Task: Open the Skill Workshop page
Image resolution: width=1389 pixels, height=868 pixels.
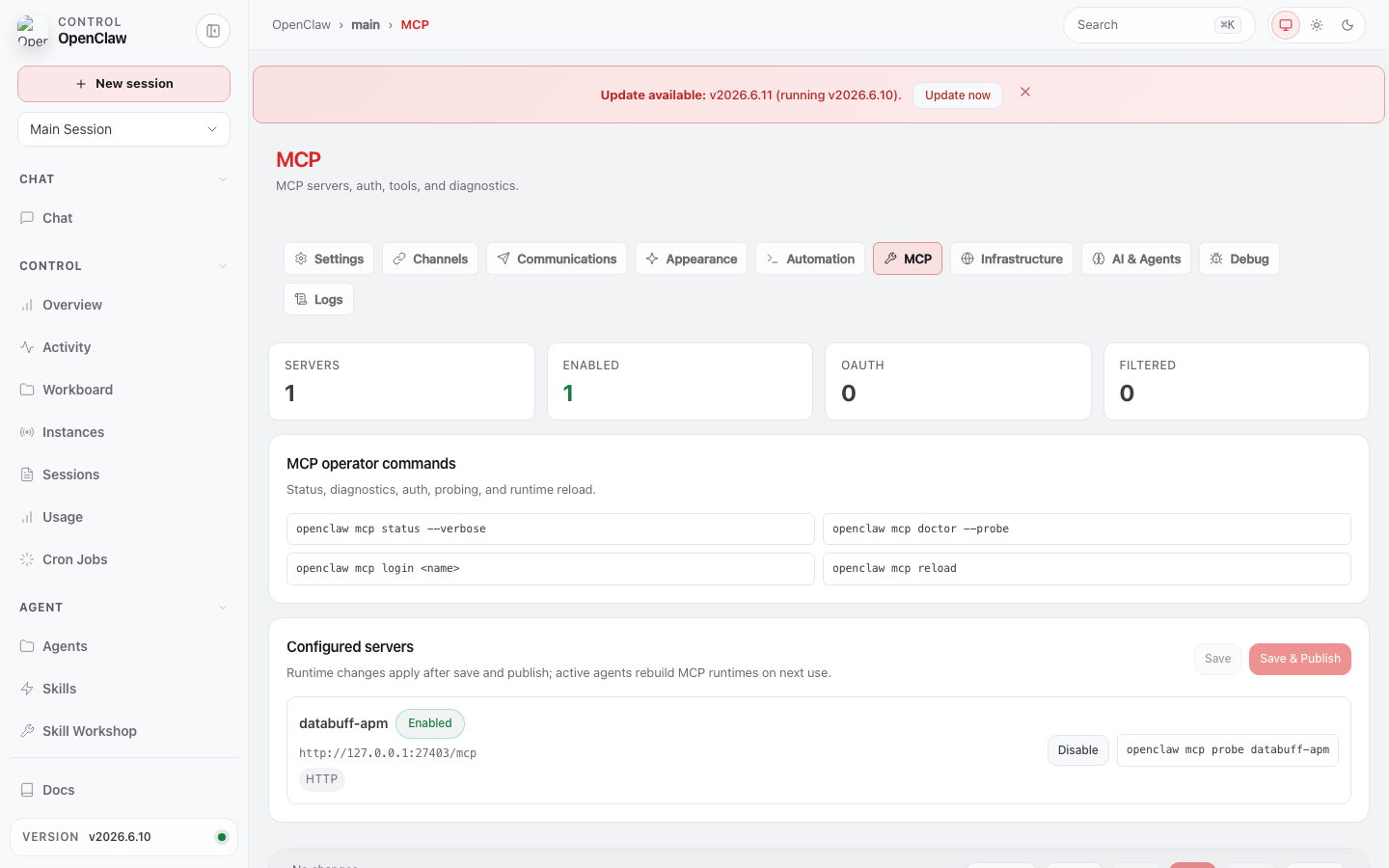Action: [x=123, y=731]
